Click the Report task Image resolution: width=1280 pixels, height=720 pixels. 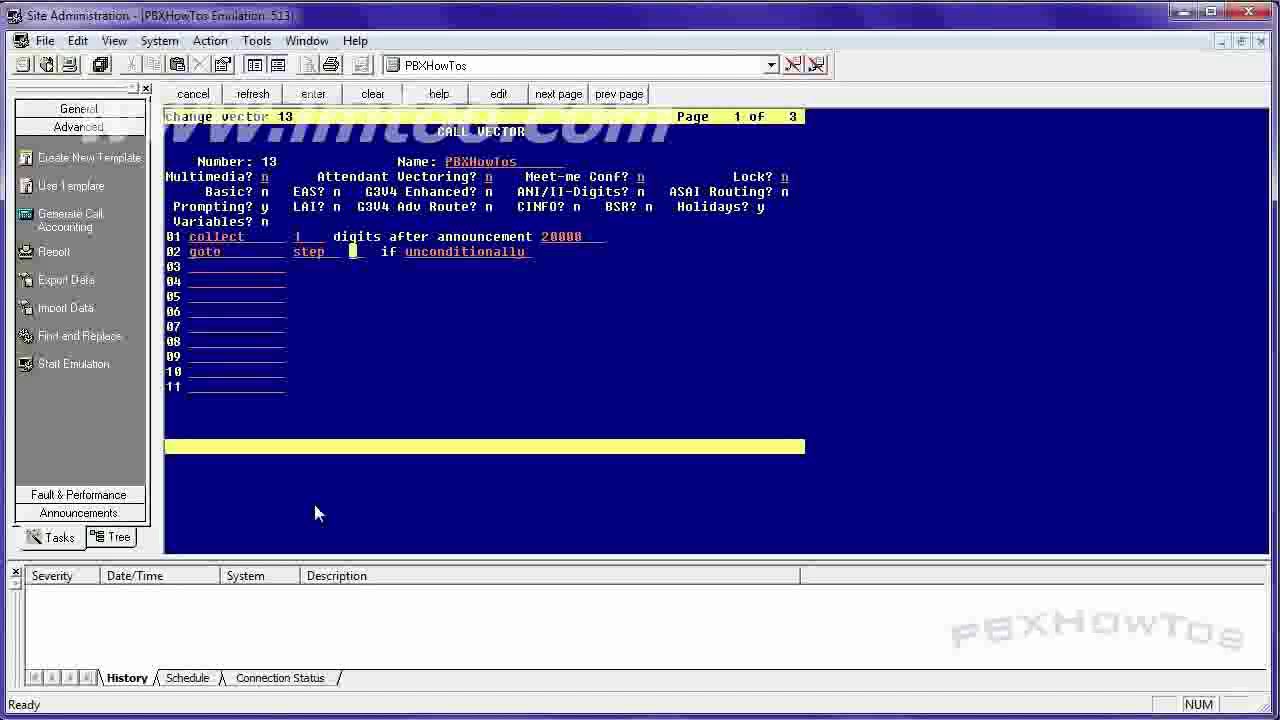pos(45,252)
